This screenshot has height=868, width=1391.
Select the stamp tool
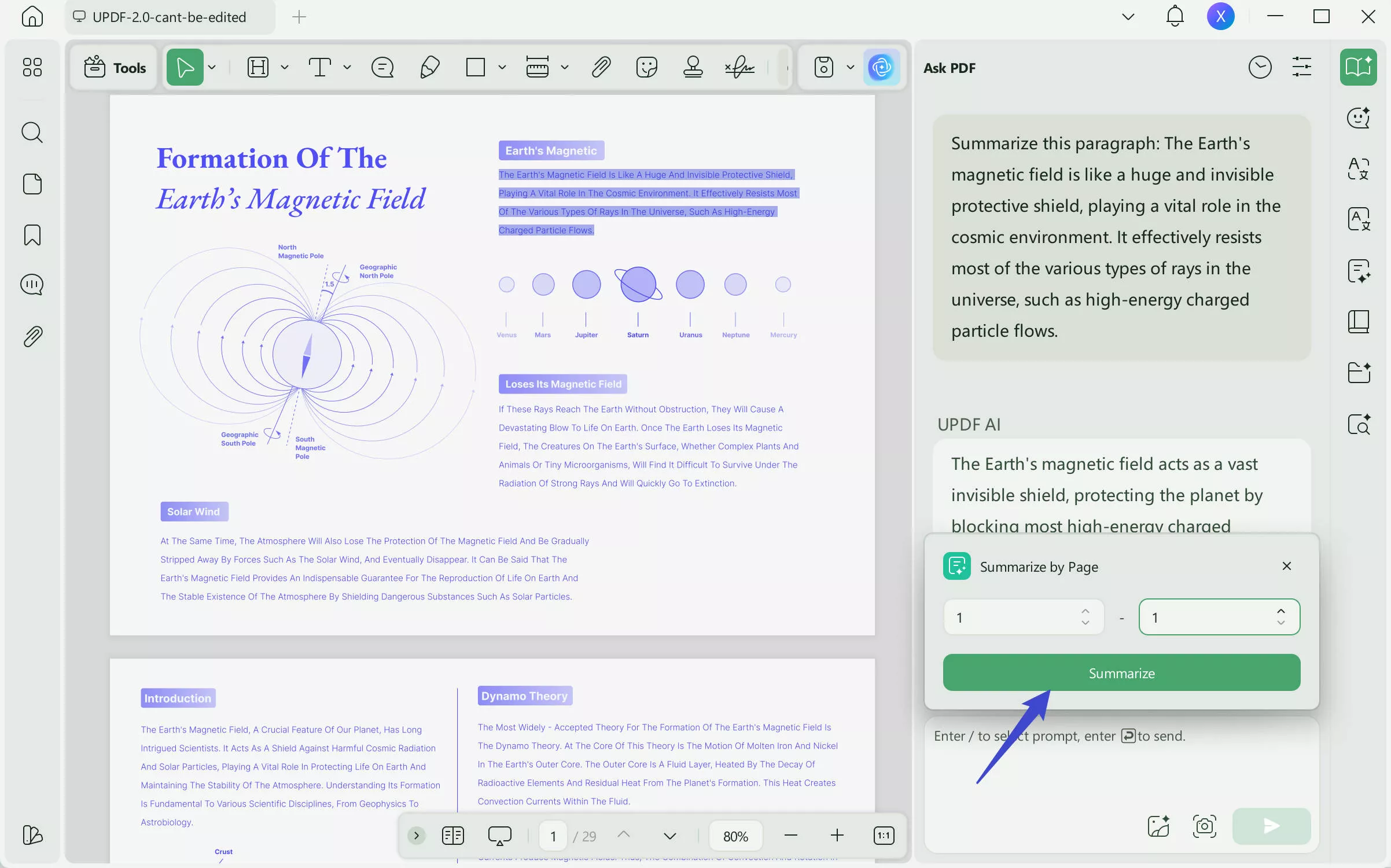(x=692, y=67)
